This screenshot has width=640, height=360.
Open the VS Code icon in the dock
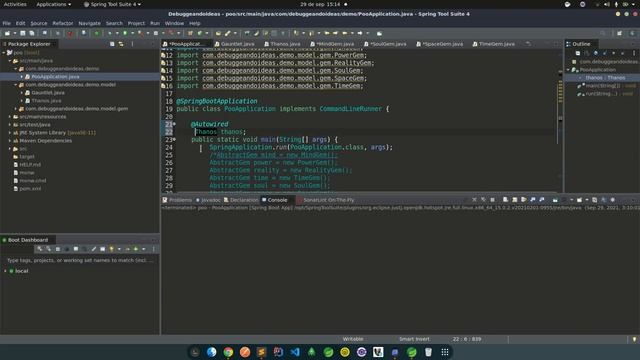tap(295, 352)
